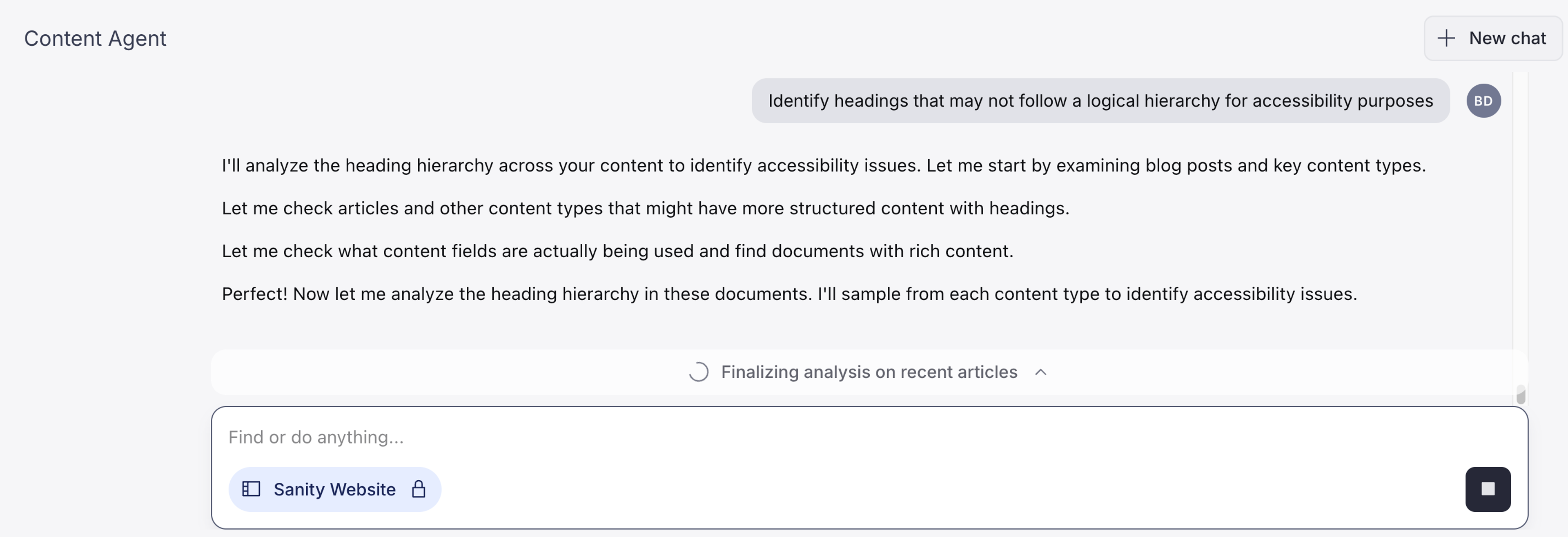Image resolution: width=1568 pixels, height=537 pixels.
Task: Click the paragraph about checking articles
Action: pyautogui.click(x=645, y=208)
